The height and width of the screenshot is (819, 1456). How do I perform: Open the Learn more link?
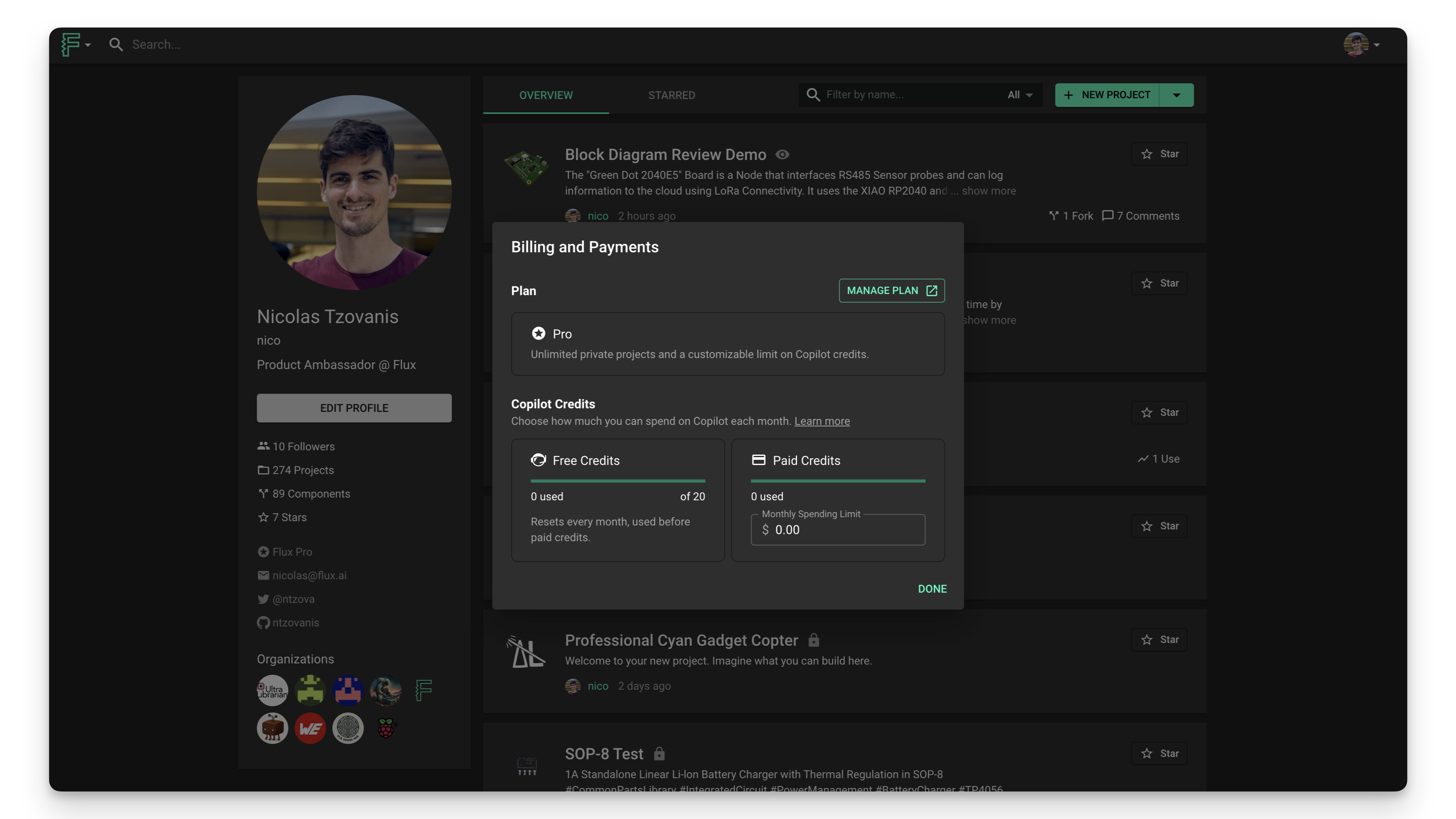click(x=822, y=421)
